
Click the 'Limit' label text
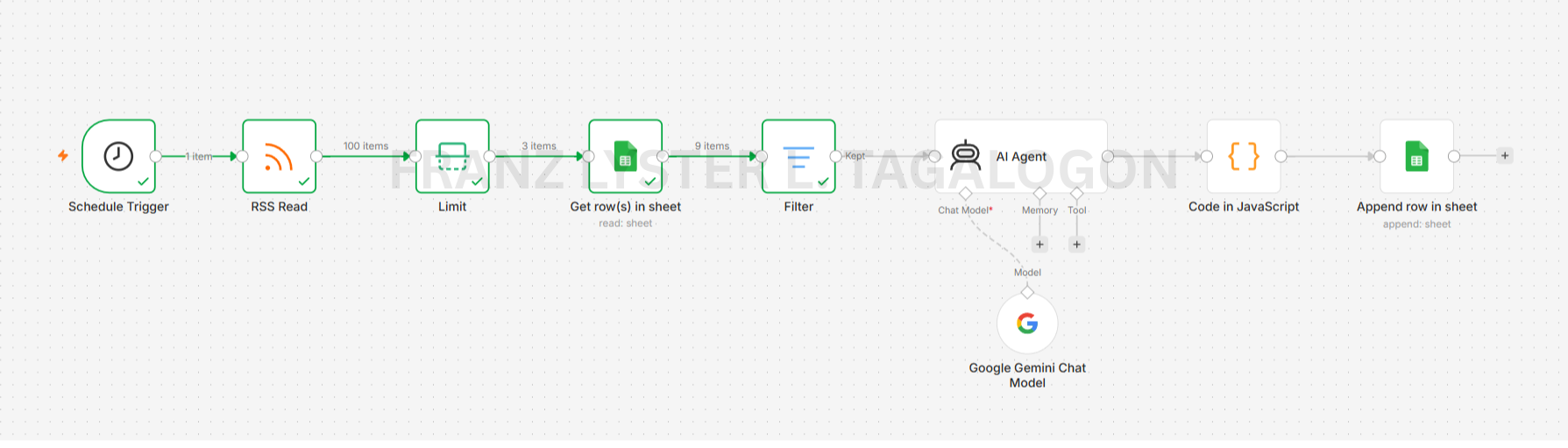point(452,207)
